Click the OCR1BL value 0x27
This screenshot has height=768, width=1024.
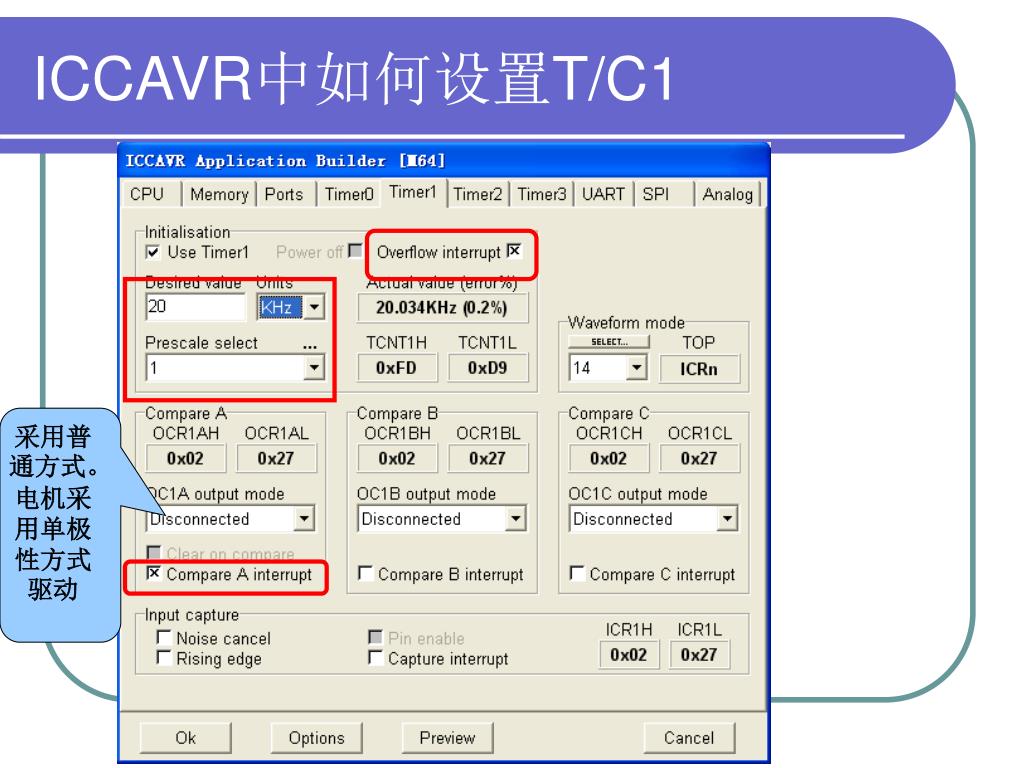click(x=488, y=458)
